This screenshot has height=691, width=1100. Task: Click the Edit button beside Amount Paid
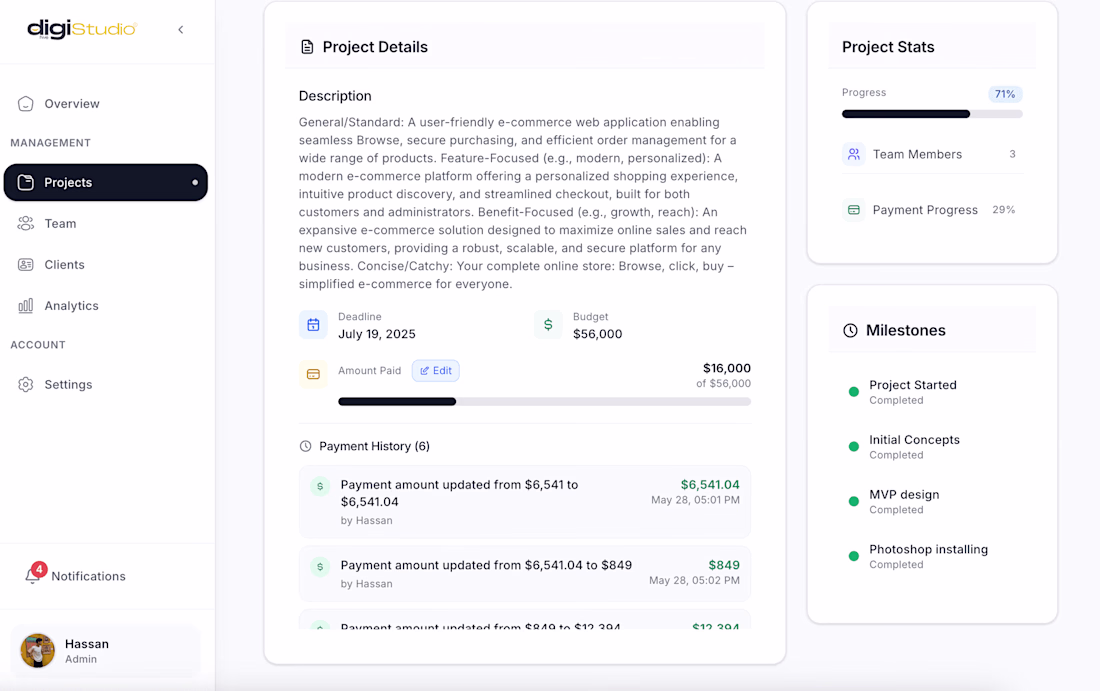coord(436,371)
